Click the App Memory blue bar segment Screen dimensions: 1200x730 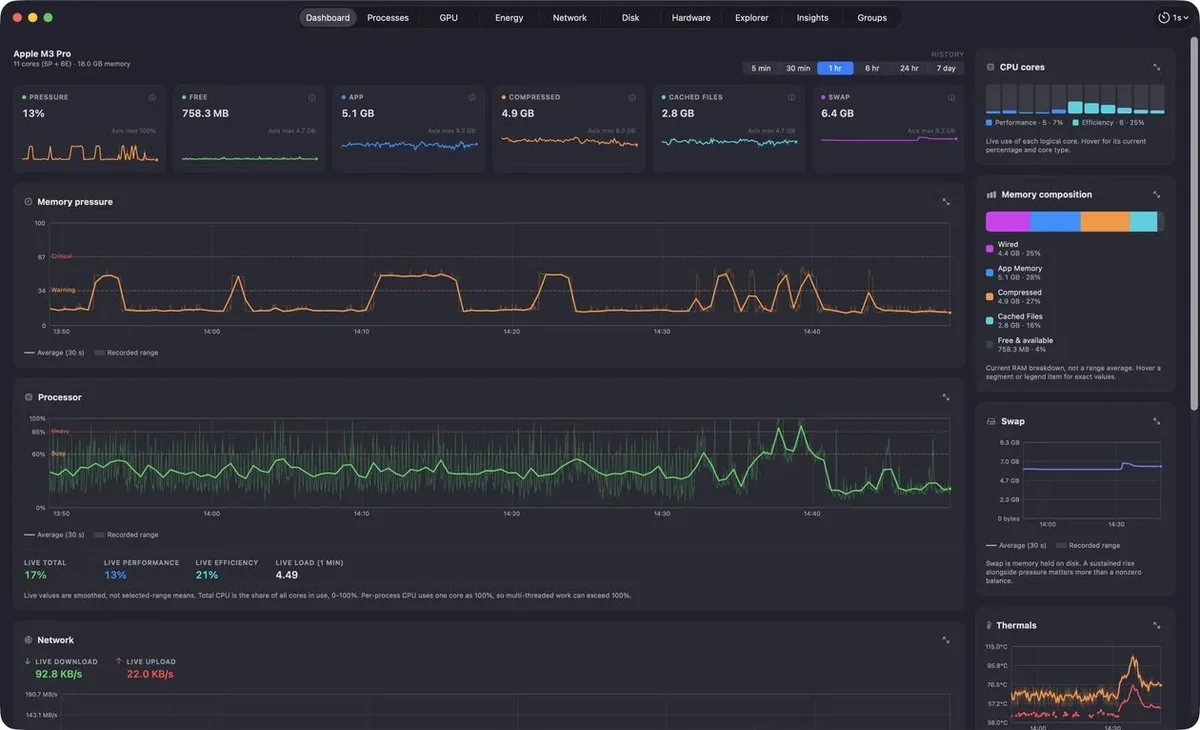(x=1056, y=222)
